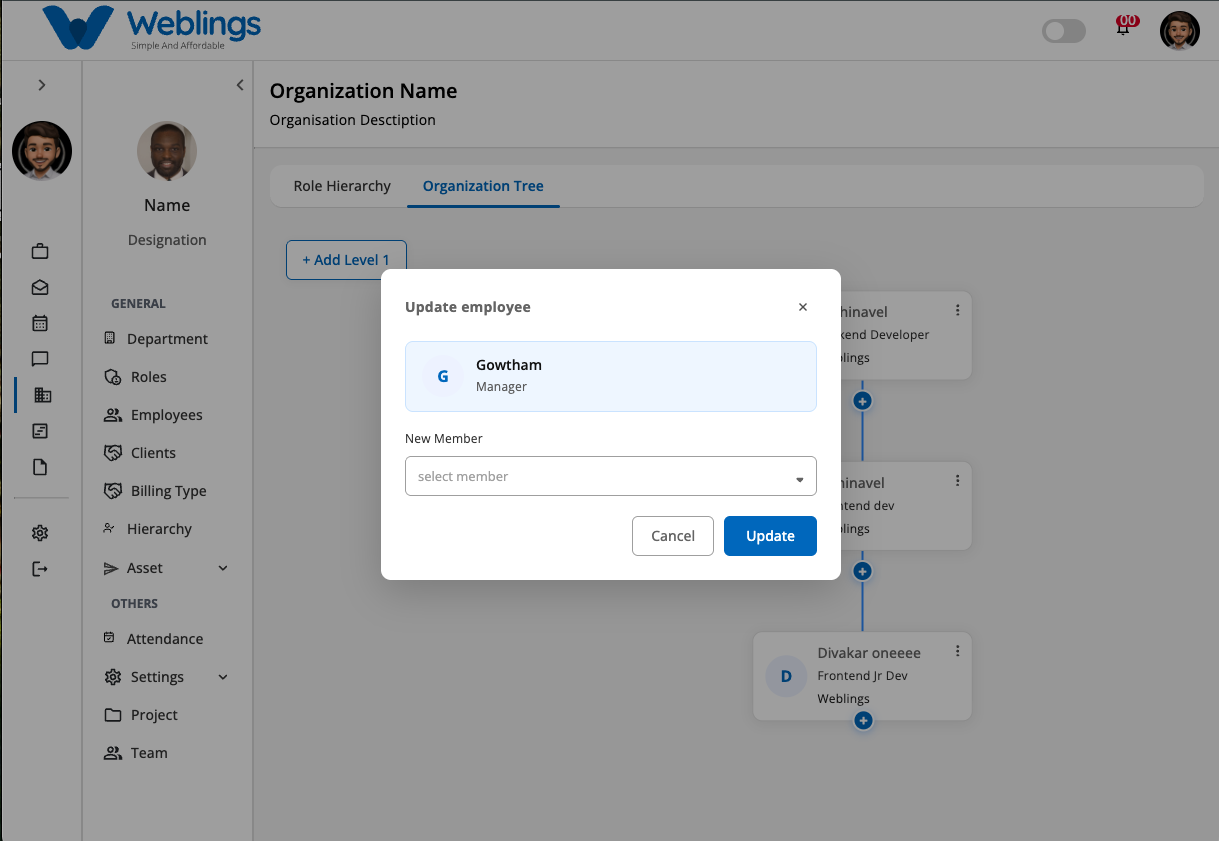Open Attendance under Others
Viewport: 1219px width, 841px height.
(153, 639)
